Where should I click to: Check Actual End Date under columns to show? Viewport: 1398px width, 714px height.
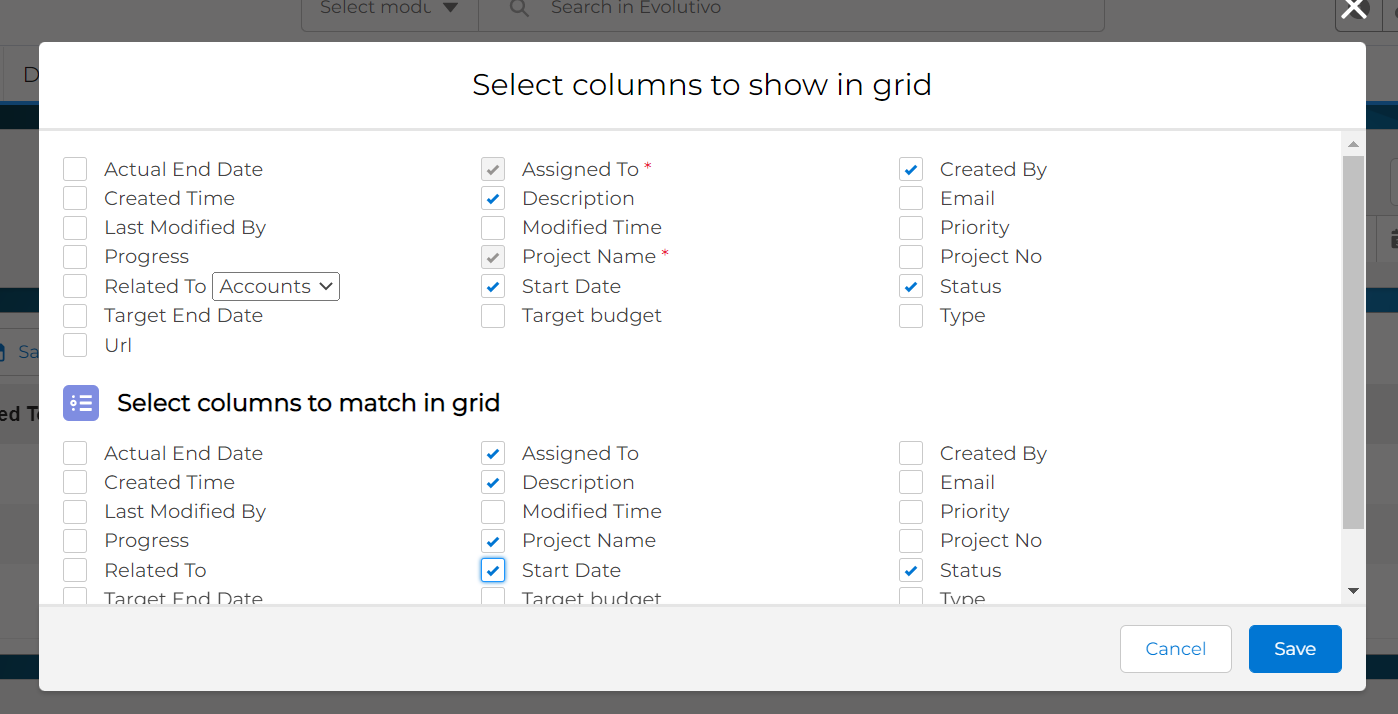click(x=75, y=169)
